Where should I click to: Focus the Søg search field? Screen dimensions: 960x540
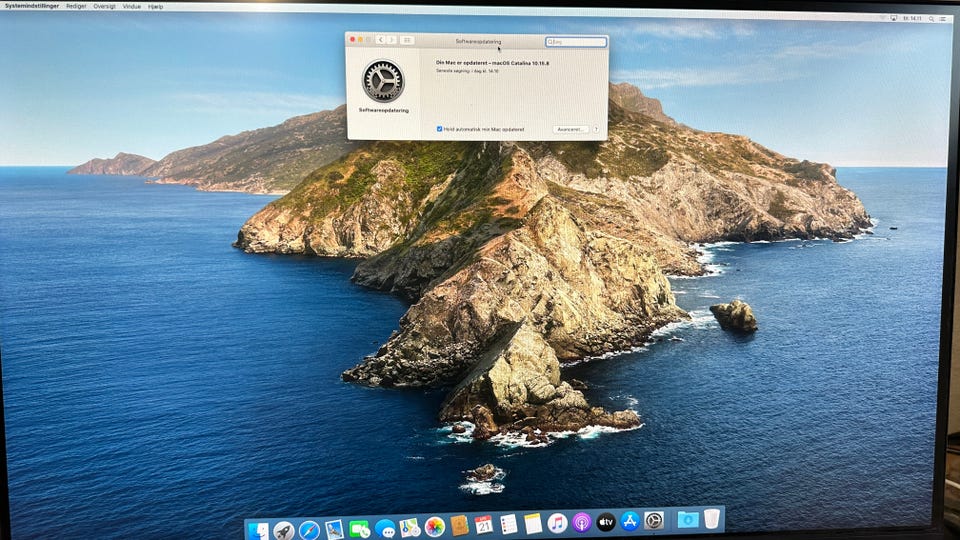[576, 42]
